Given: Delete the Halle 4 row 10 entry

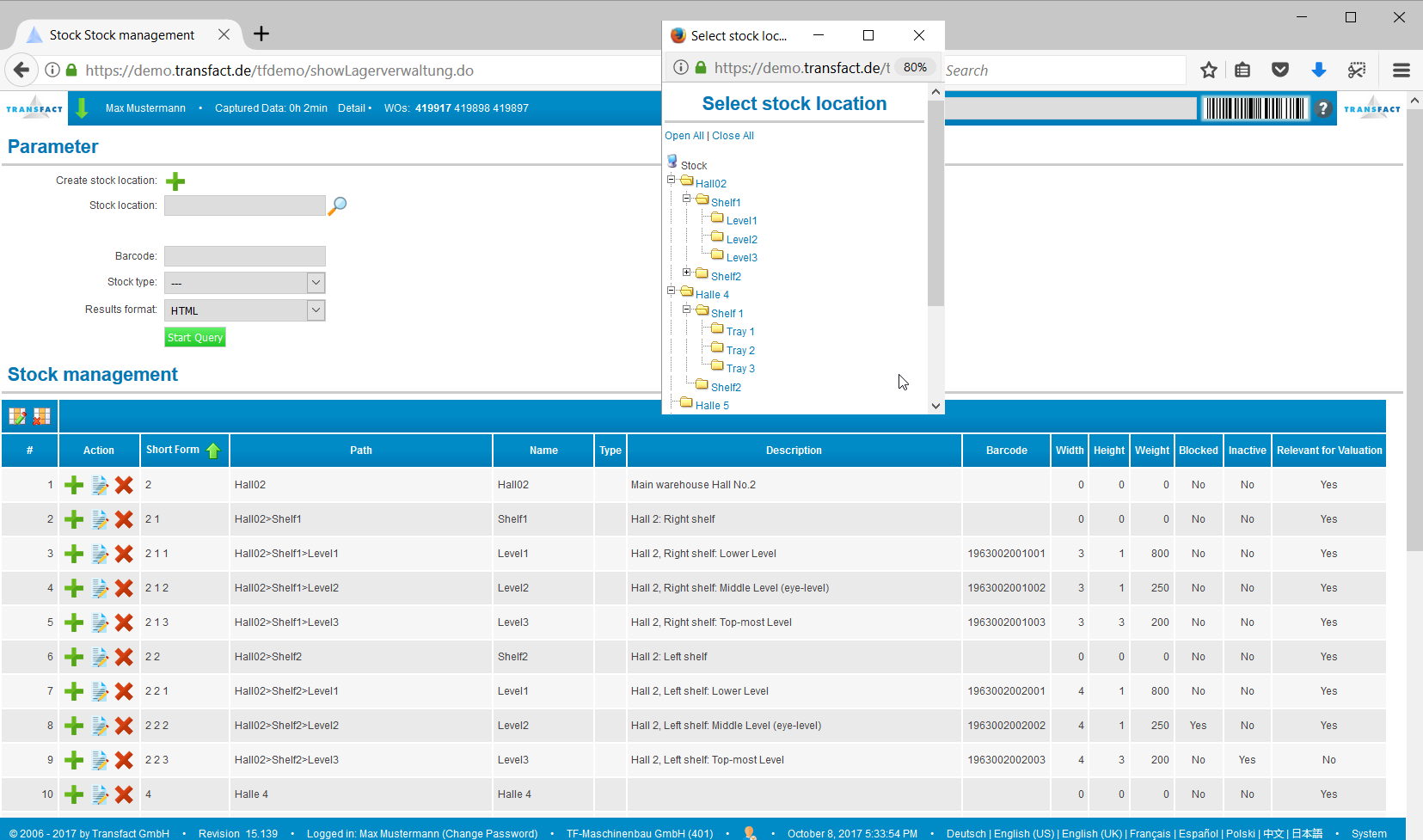Looking at the screenshot, I should tap(124, 794).
